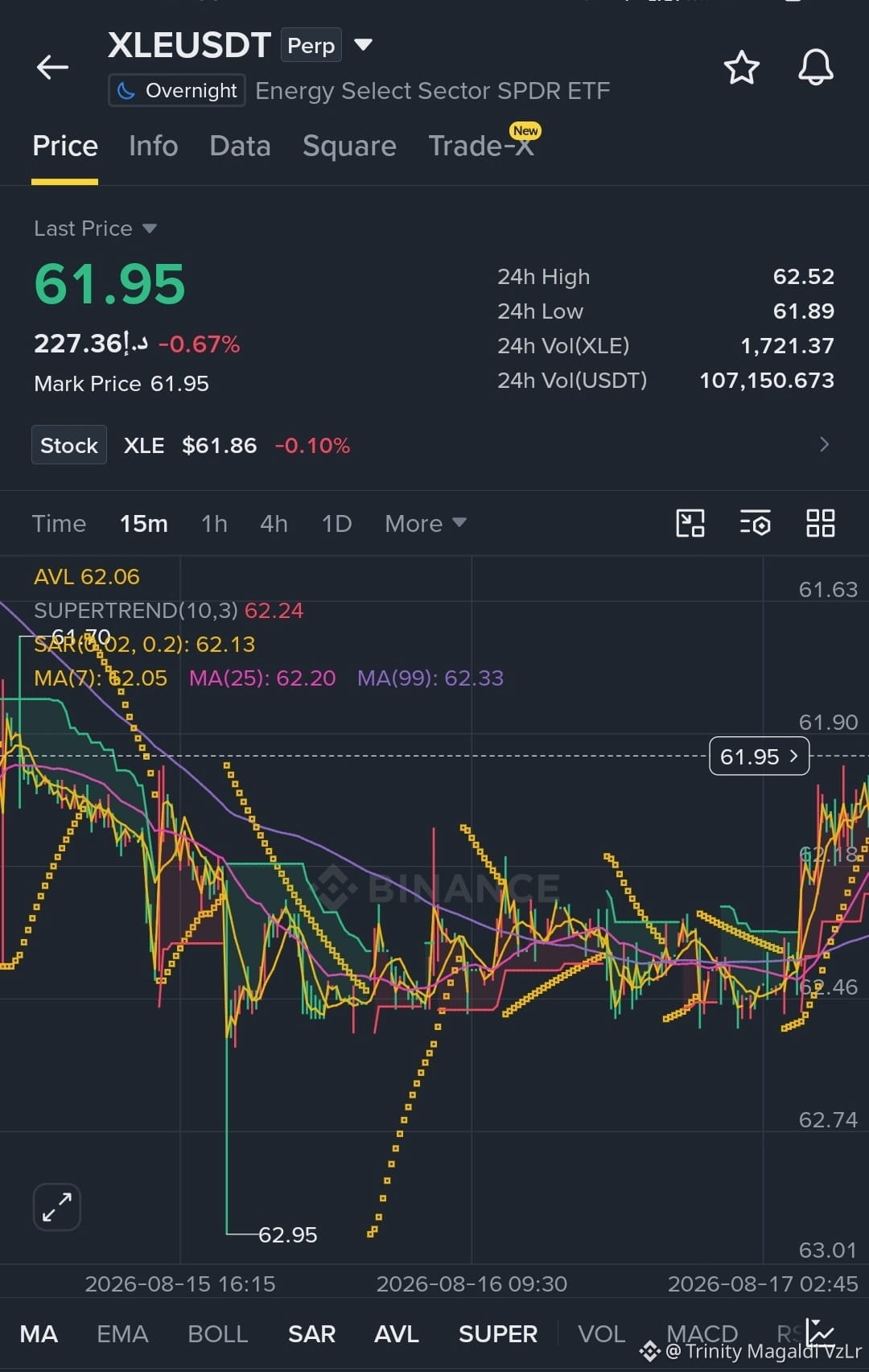Viewport: 869px width, 1372px height.
Task: Switch to the Price tab
Action: (x=65, y=146)
